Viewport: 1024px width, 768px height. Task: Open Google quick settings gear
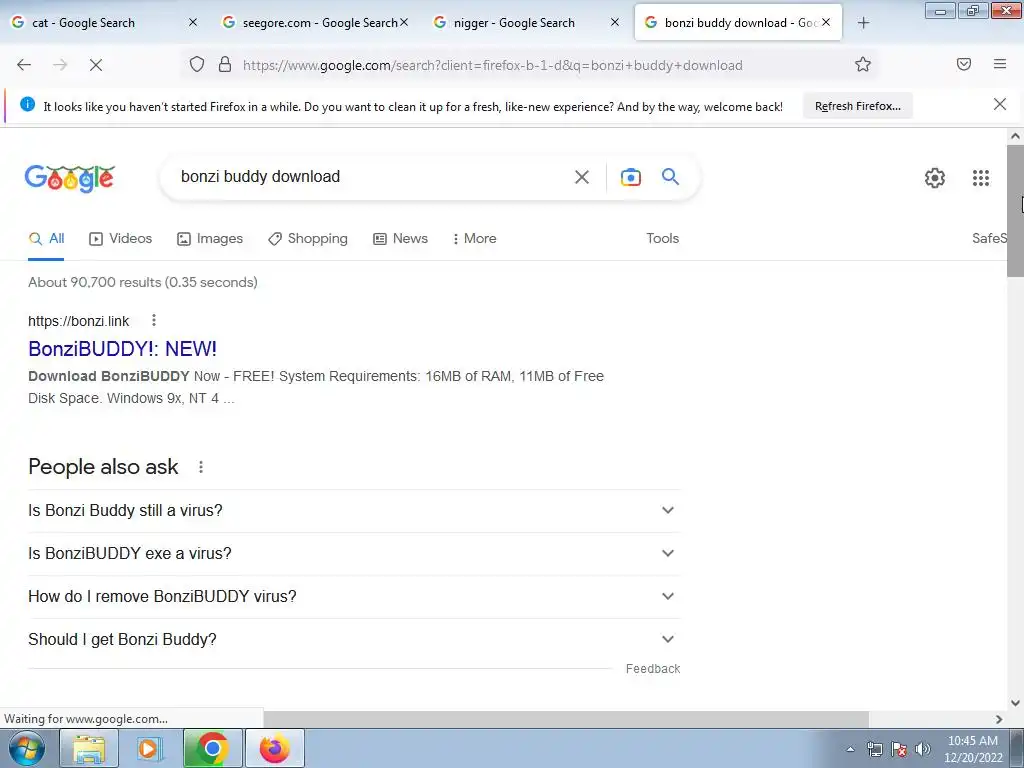tap(935, 178)
